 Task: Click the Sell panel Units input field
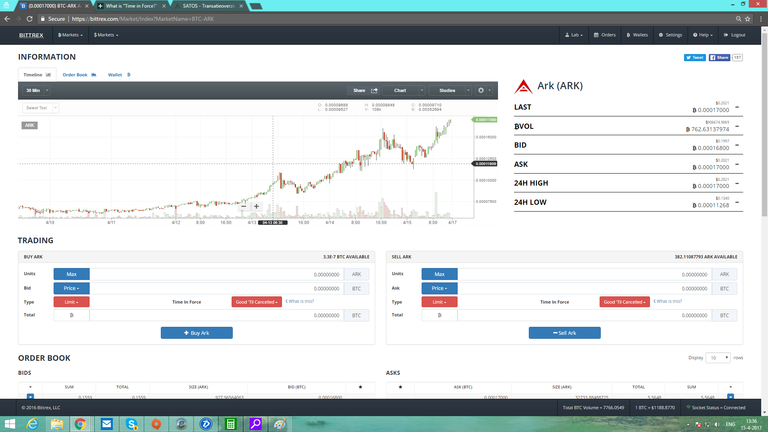[x=584, y=274]
